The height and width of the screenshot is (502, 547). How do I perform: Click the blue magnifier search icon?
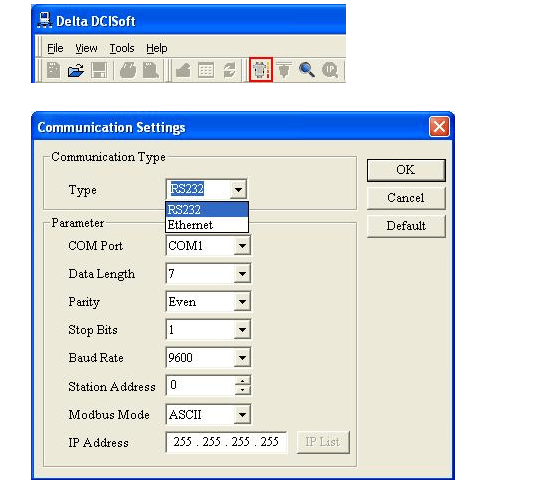pos(307,69)
